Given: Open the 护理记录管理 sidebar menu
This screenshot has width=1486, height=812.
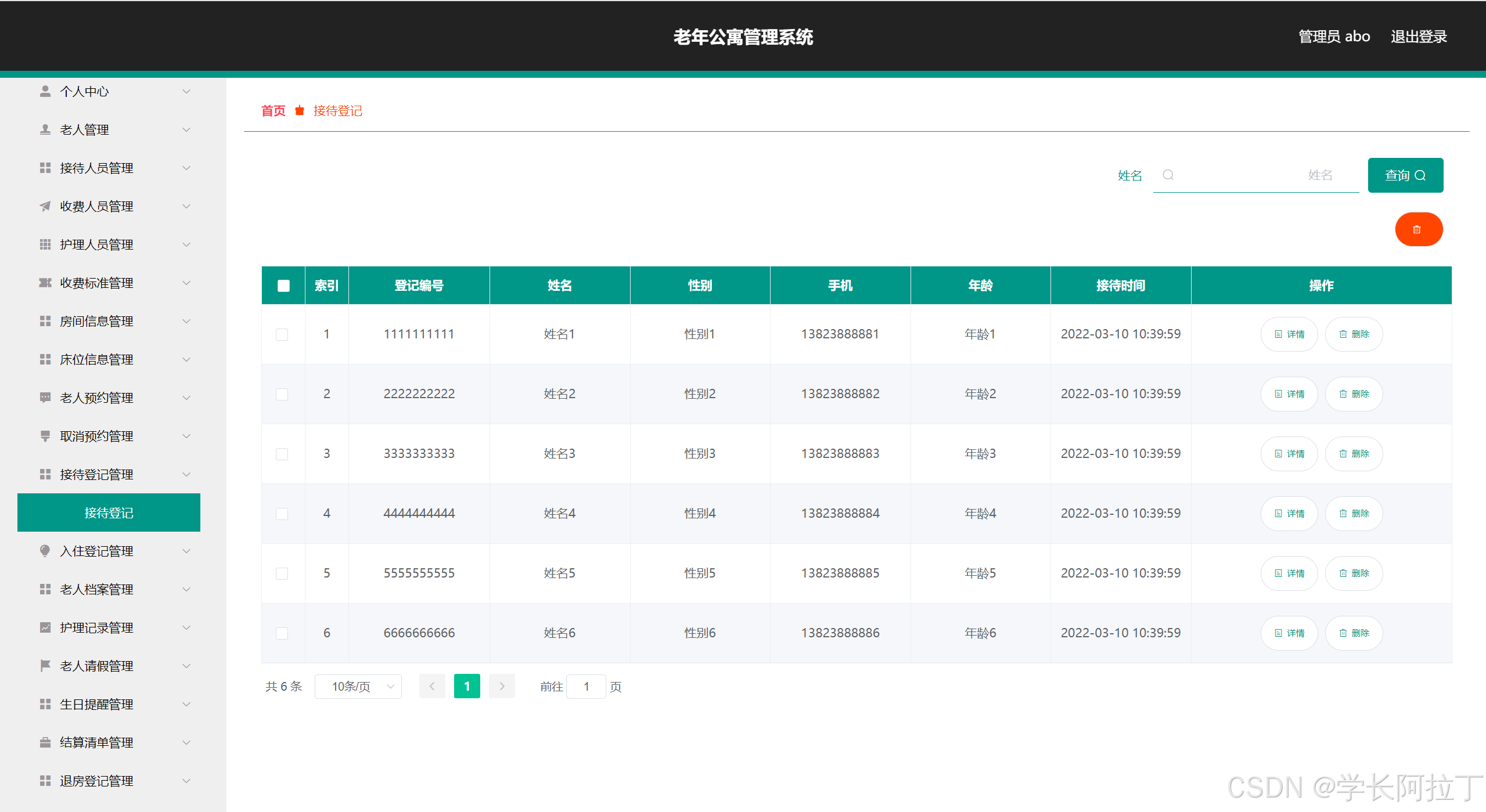Looking at the screenshot, I should point(97,627).
